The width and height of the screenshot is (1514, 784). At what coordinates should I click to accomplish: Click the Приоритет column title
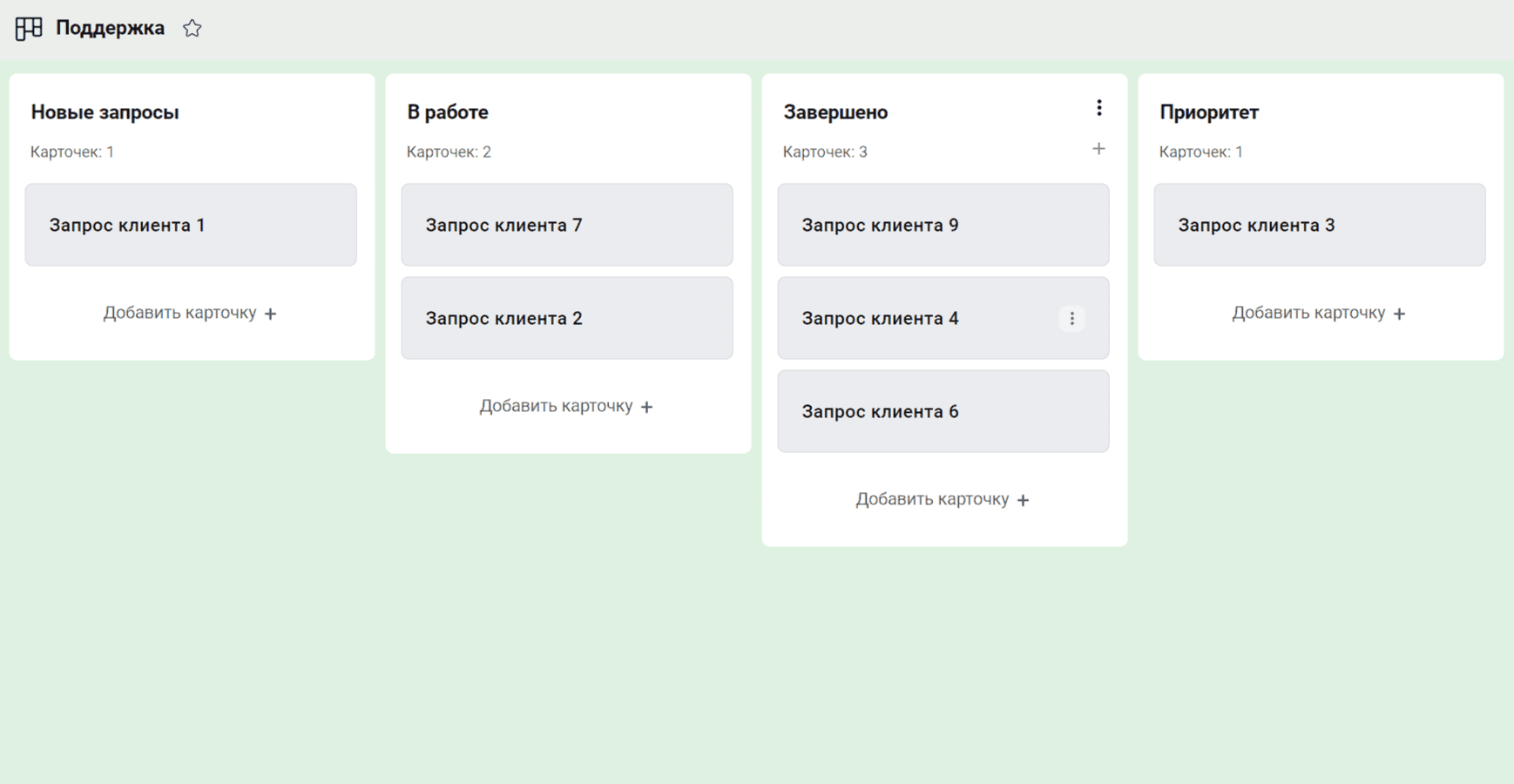click(x=1209, y=112)
